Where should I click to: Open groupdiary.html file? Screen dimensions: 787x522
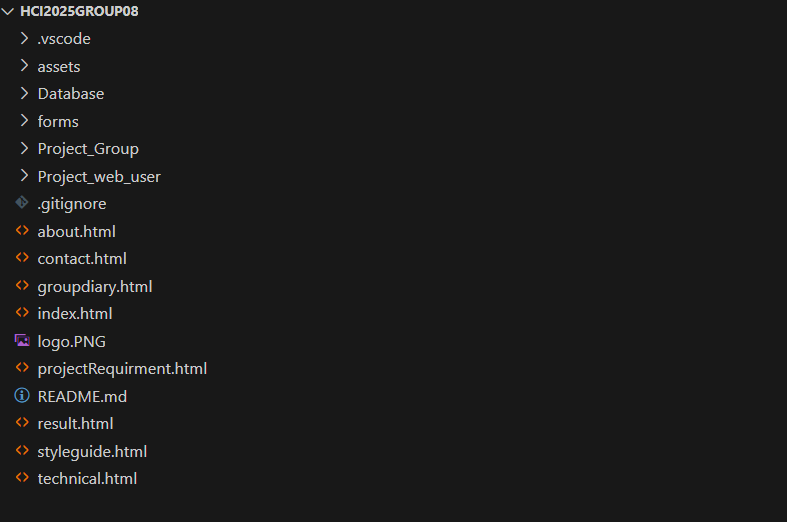[95, 286]
